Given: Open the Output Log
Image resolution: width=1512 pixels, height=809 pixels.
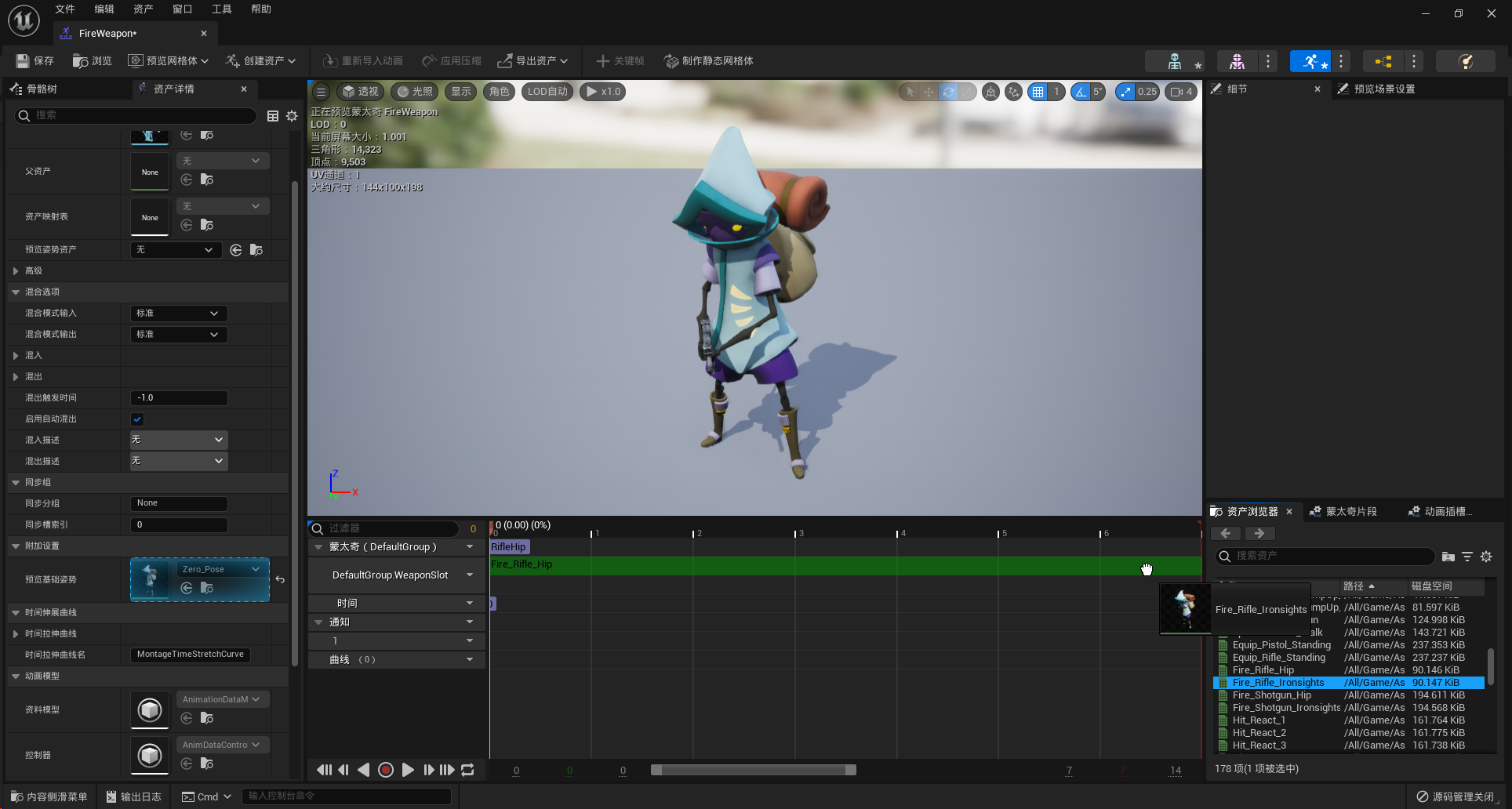Looking at the screenshot, I should click(133, 796).
